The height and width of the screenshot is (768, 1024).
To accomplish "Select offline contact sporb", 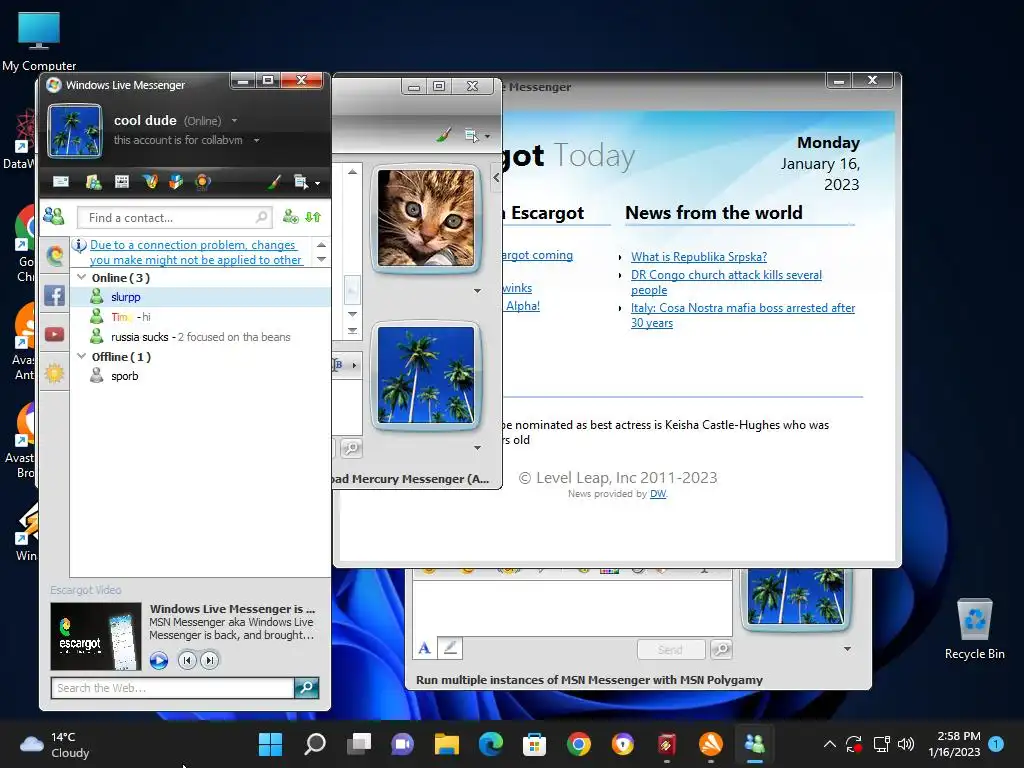I will [200, 376].
